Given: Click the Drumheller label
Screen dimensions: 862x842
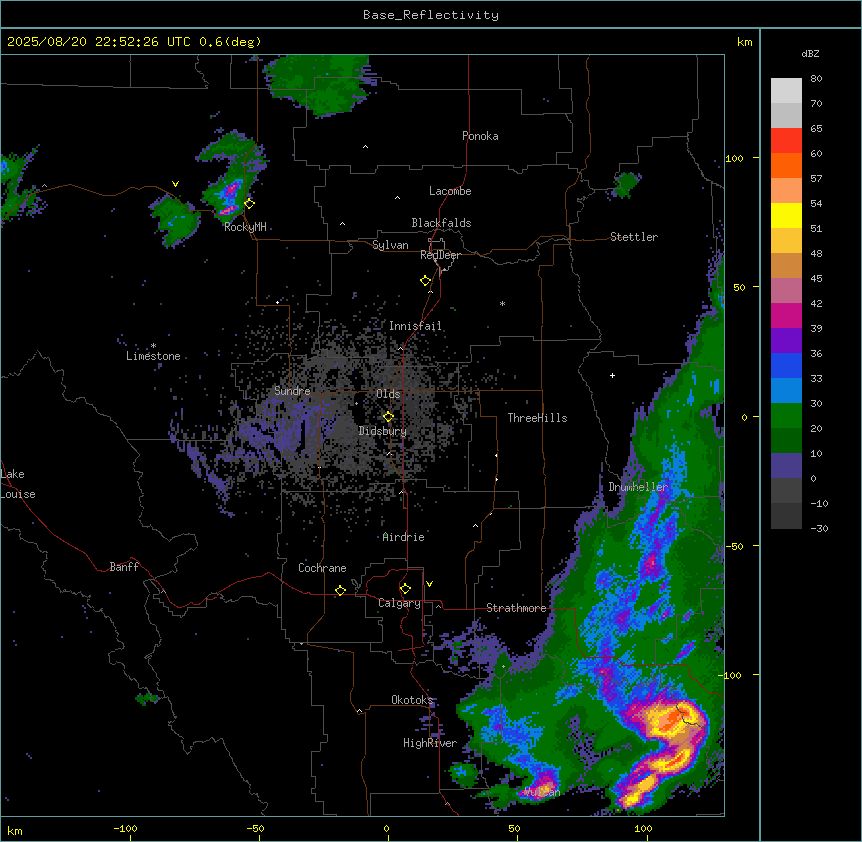Looking at the screenshot, I should coord(638,487).
